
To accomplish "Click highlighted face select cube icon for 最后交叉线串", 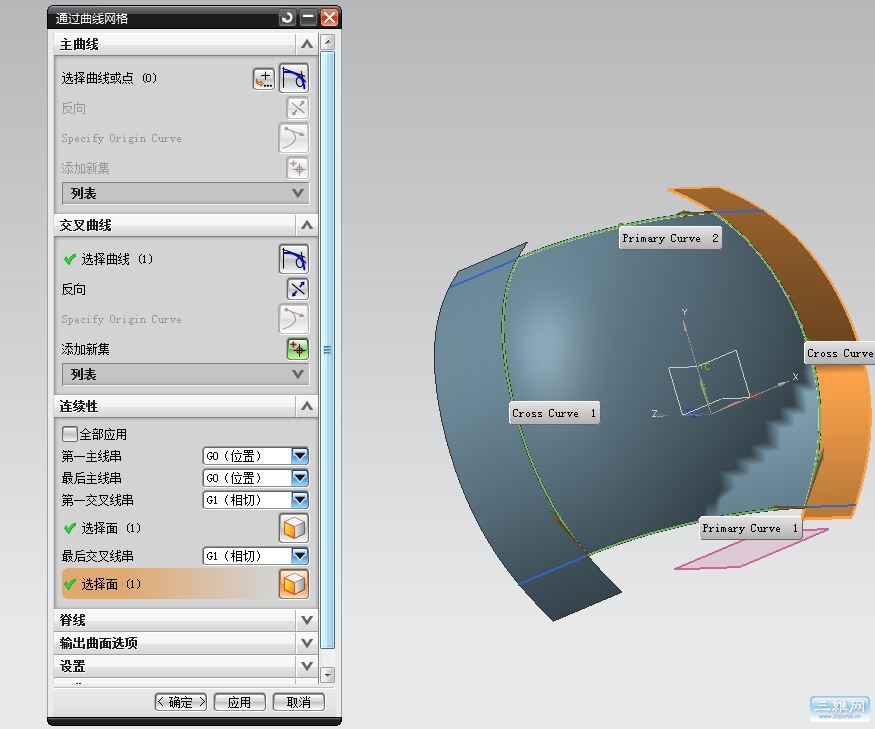I will [294, 584].
